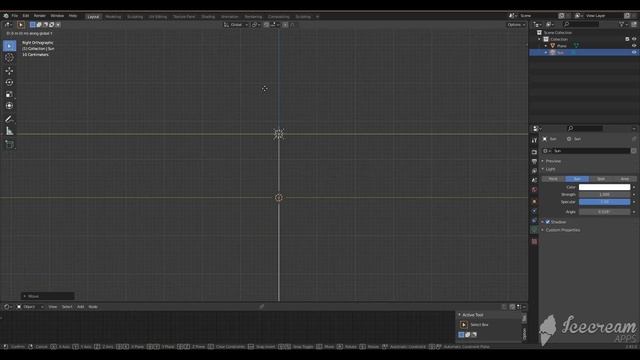
Task: Collapse the Light panel
Action: click(x=551, y=169)
